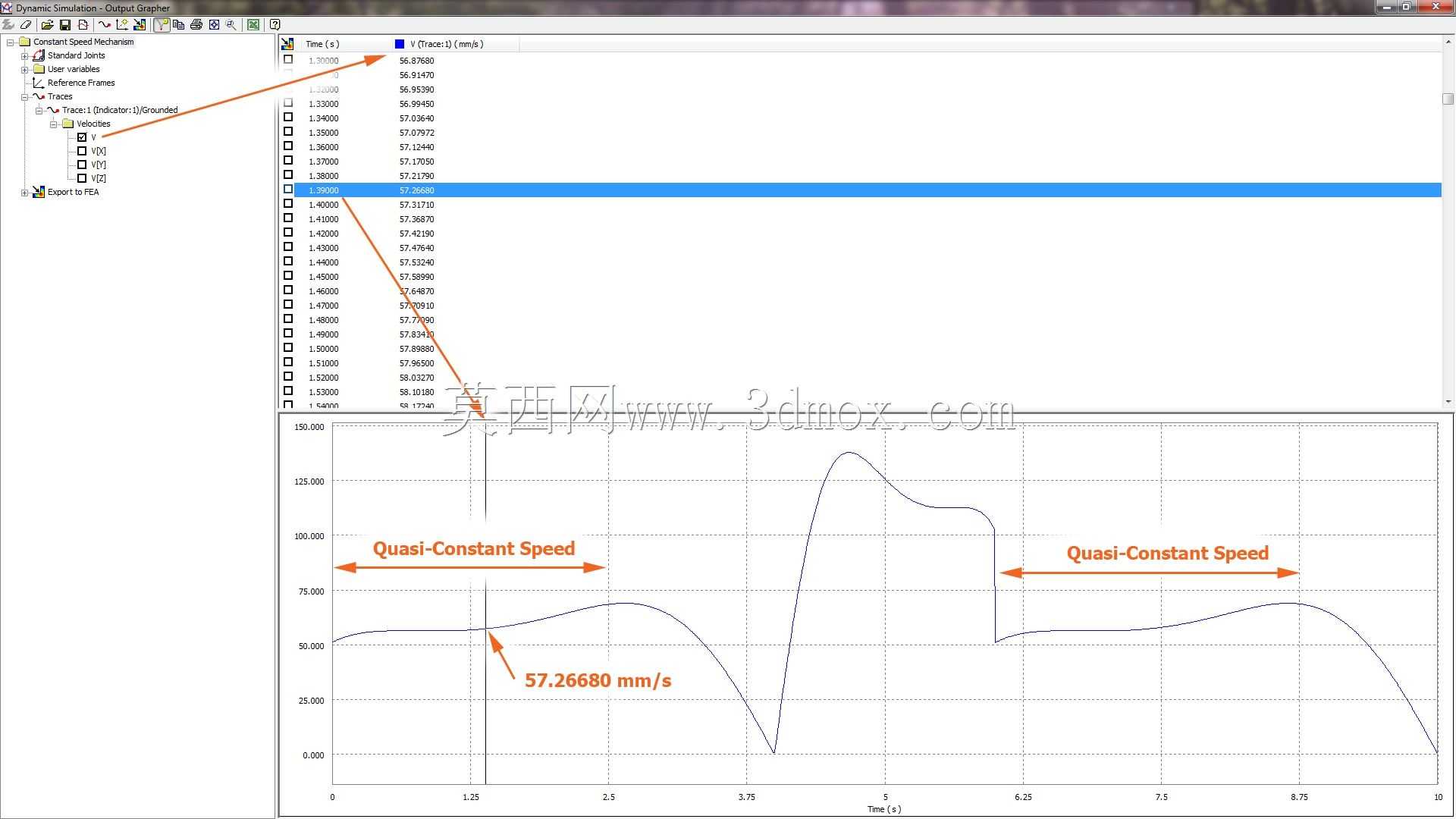
Task: Click the time 1.43000 cell
Action: pyautogui.click(x=324, y=248)
